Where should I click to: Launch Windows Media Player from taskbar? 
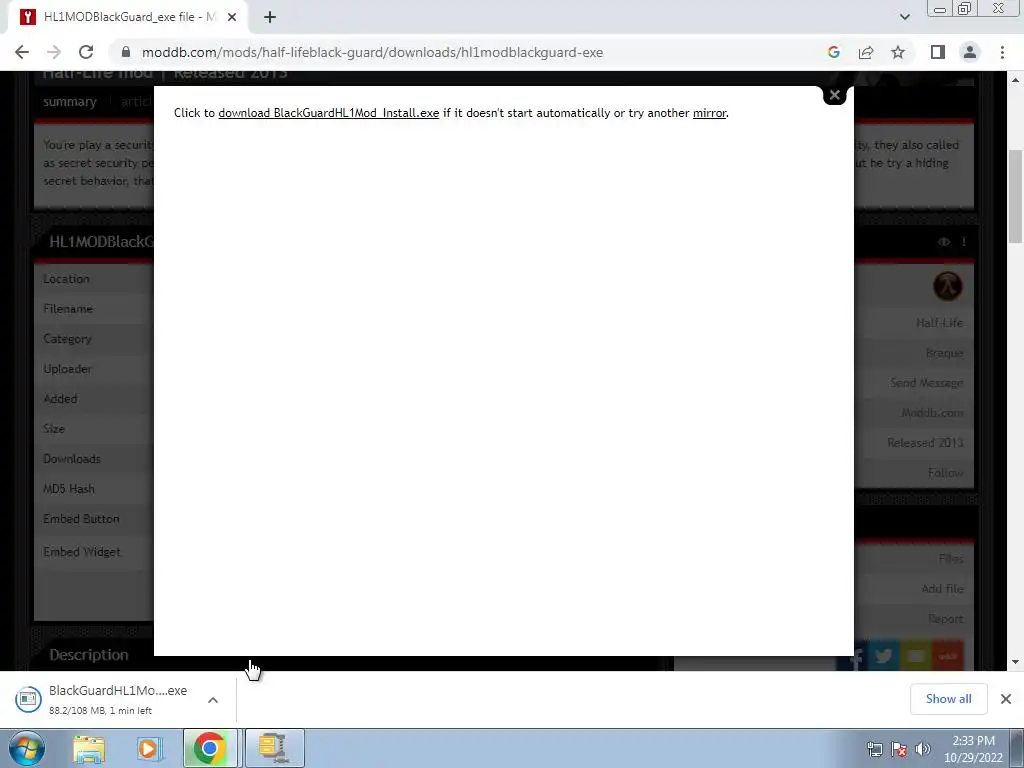[x=150, y=748]
